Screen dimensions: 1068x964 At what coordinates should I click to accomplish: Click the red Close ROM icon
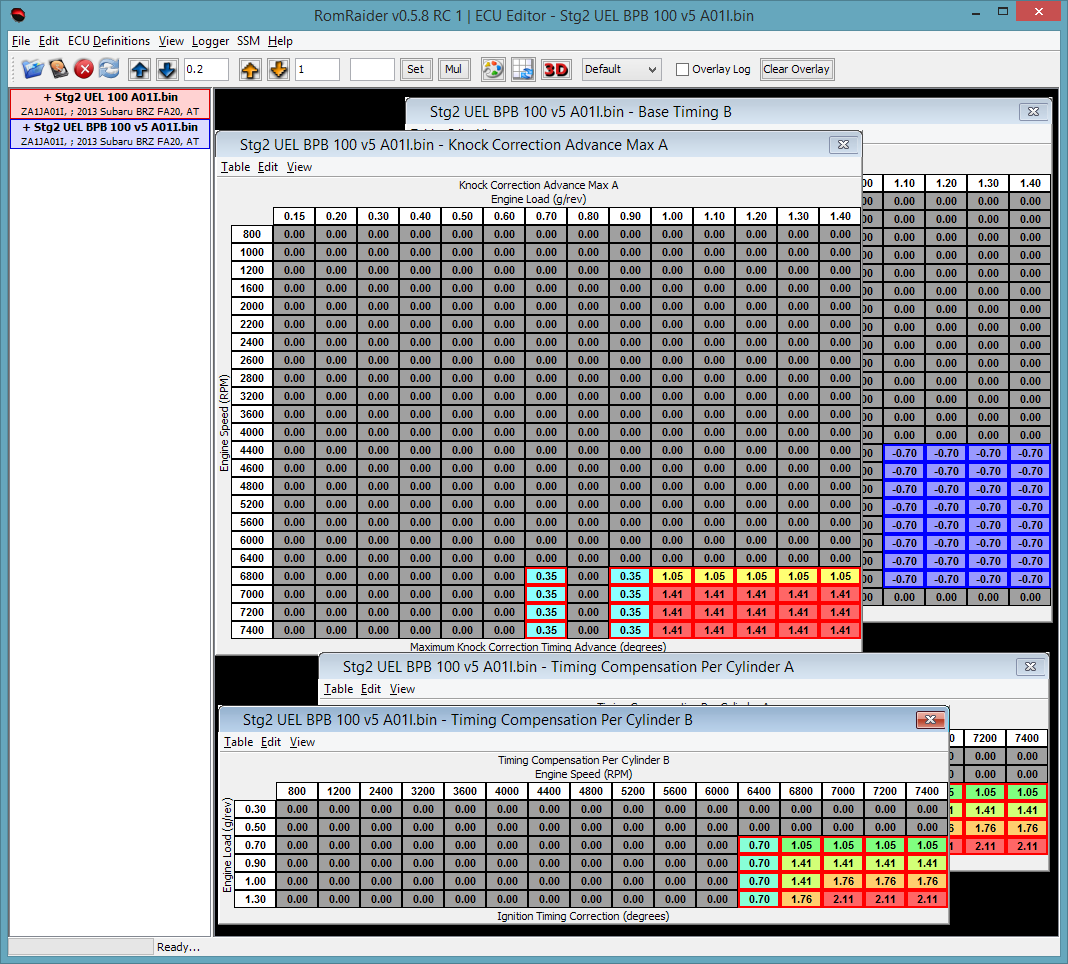(x=84, y=69)
